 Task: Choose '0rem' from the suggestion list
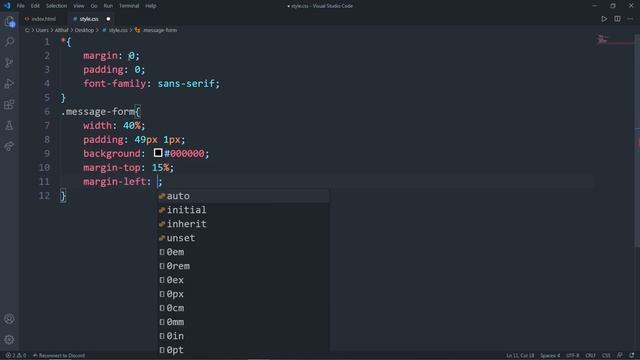point(243,266)
